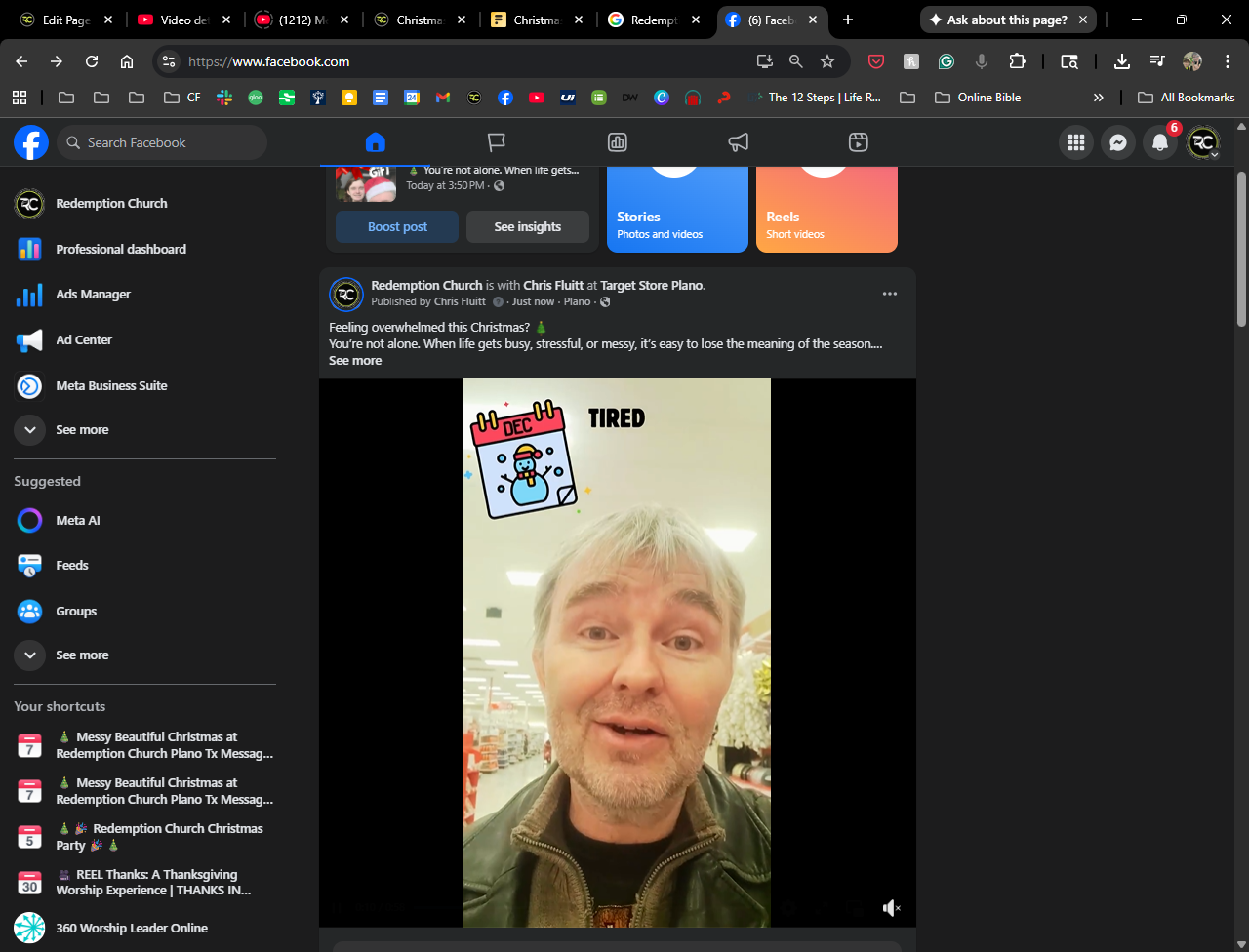The width and height of the screenshot is (1249, 952).
Task: Open the post's three-dot options menu
Action: click(x=890, y=294)
